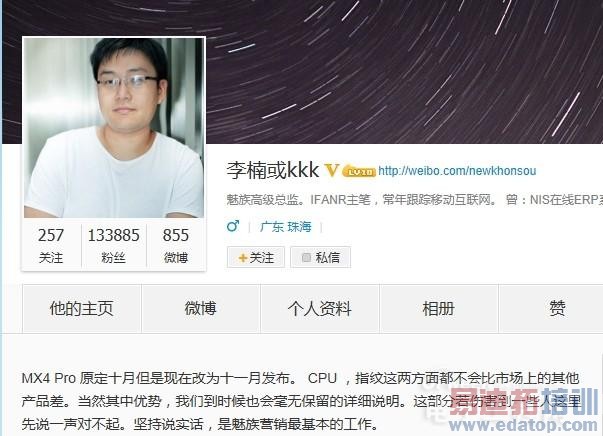
Task: Open the 赞 tab
Action: (x=557, y=308)
